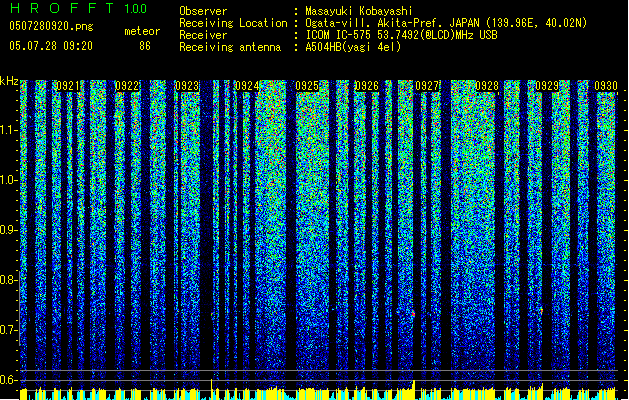Viewport: 629px width, 400px height.
Task: Click the 0923 time marker
Action: pos(187,86)
